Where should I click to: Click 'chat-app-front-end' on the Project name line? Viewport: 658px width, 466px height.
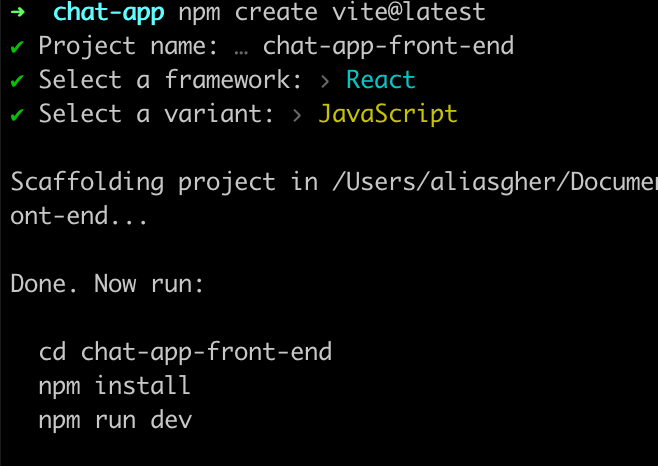coord(388,46)
